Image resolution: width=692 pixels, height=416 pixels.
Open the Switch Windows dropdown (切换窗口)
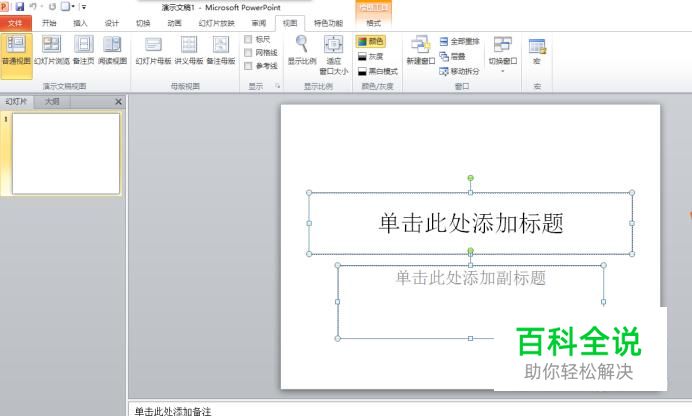(503, 55)
